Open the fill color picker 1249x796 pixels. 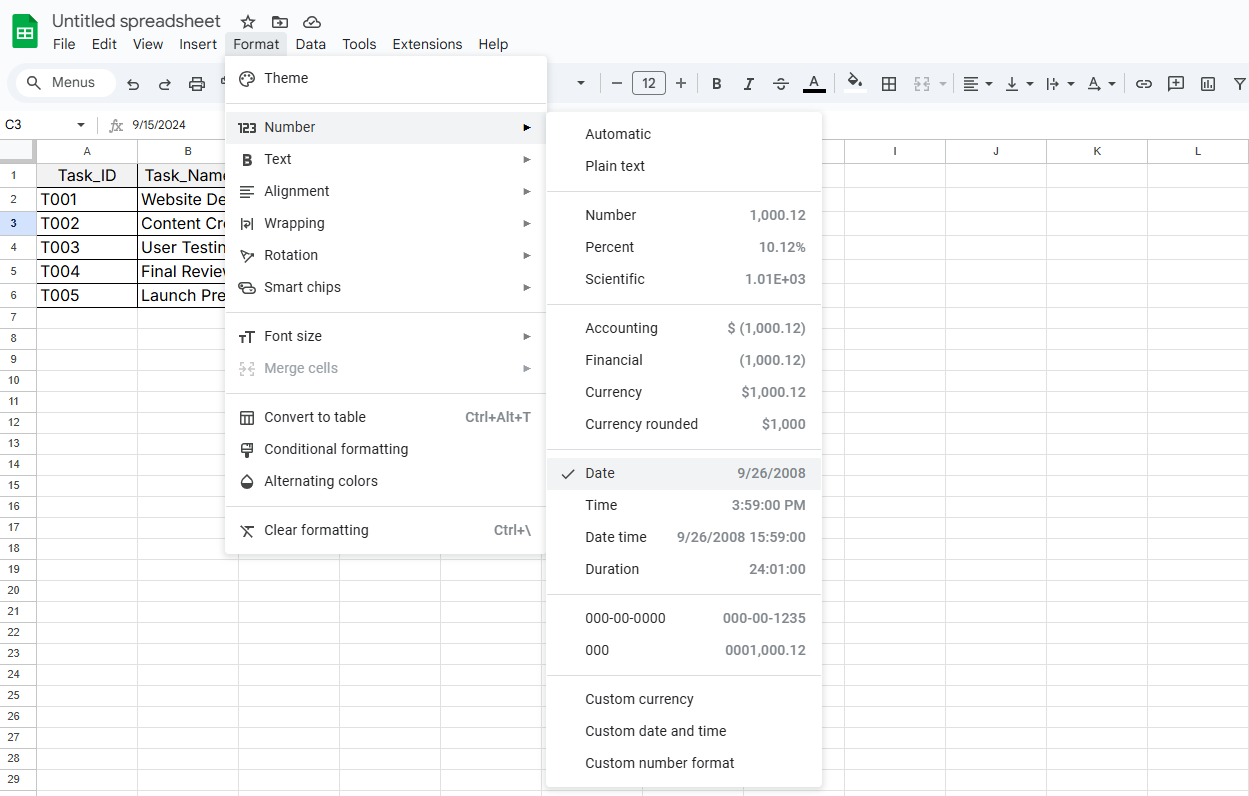[x=854, y=83]
